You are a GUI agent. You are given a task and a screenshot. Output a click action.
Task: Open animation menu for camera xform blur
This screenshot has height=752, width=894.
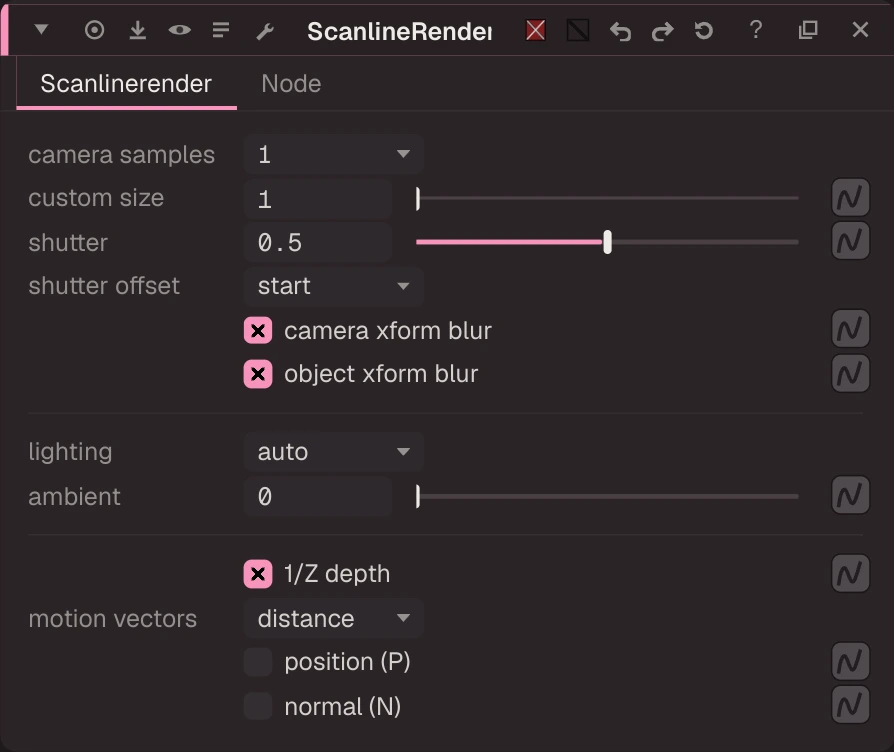[x=850, y=328]
